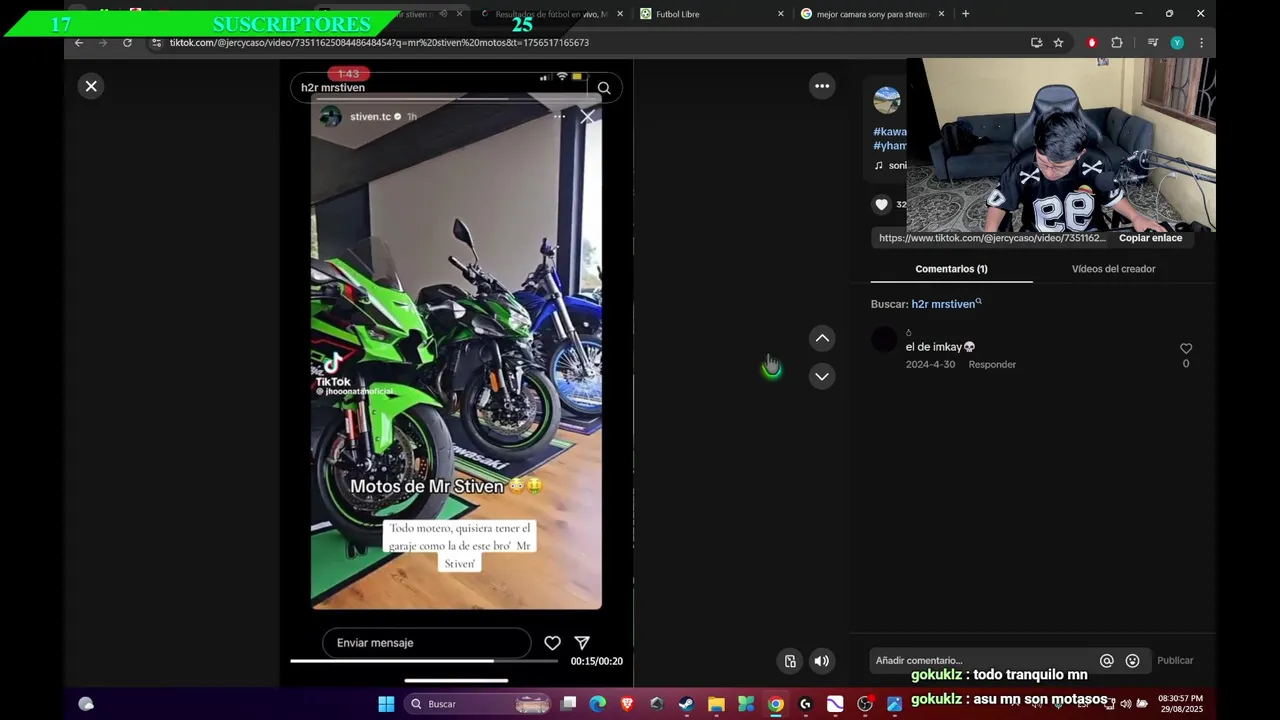Open Brave browser from the taskbar
The image size is (1280, 720).
tap(627, 704)
